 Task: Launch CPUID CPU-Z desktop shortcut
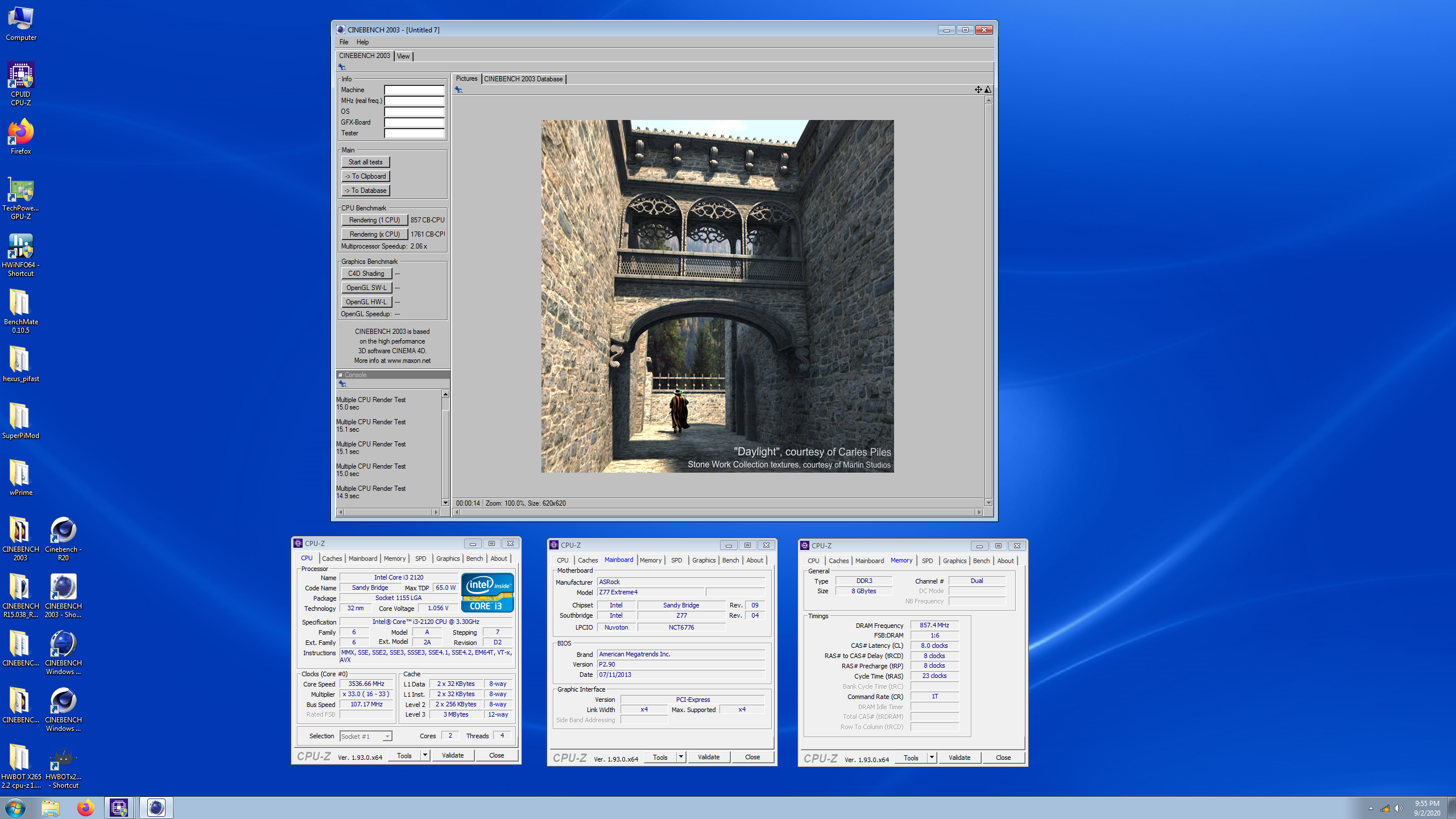point(21,84)
